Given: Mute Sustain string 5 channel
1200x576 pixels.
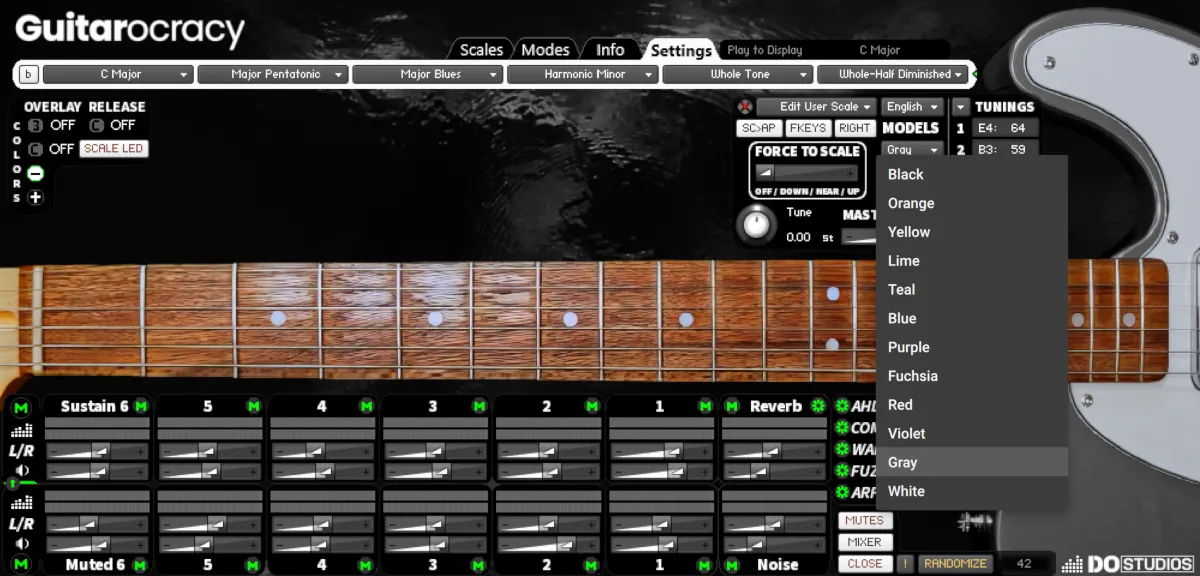Looking at the screenshot, I should click(x=253, y=406).
